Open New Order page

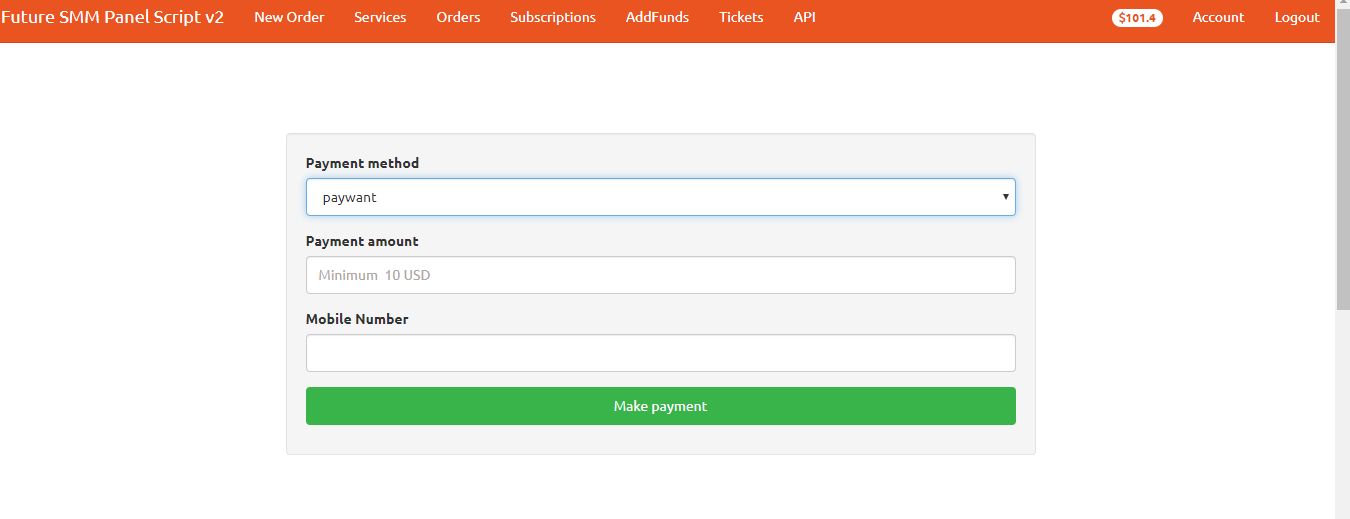click(289, 17)
